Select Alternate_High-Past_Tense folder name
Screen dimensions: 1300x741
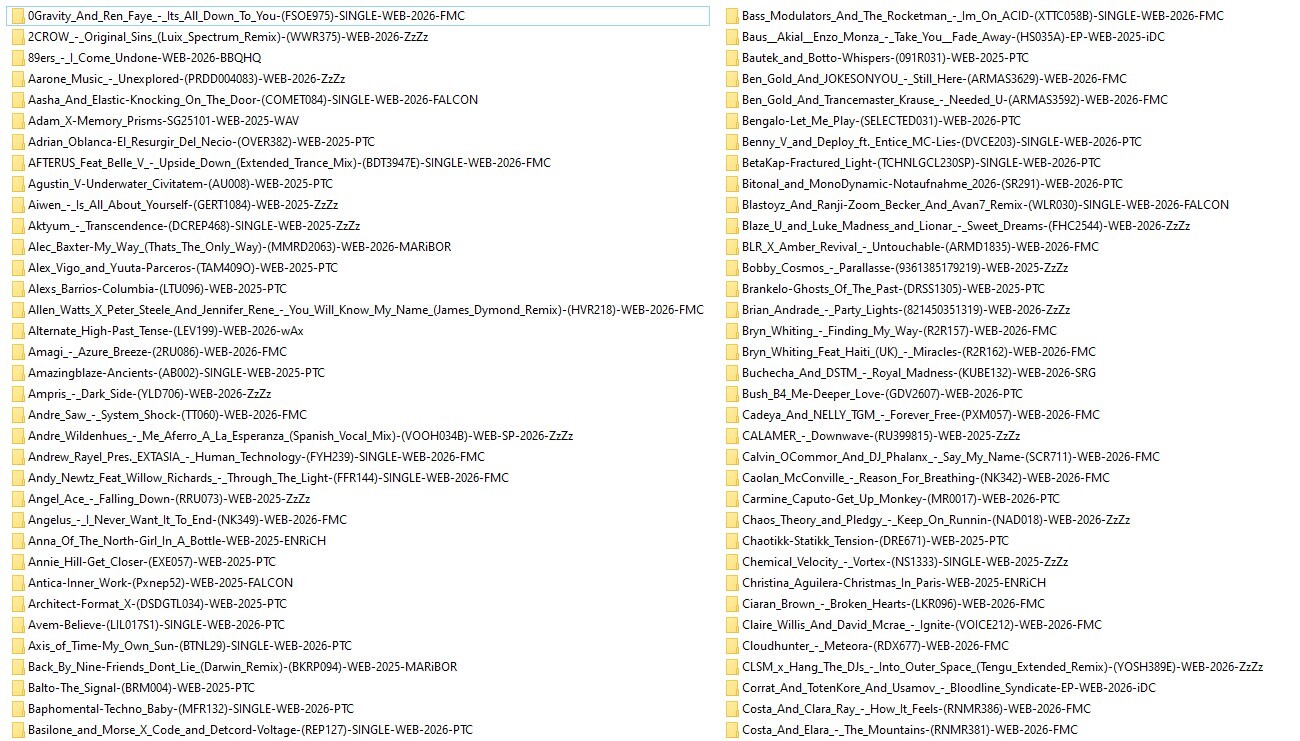click(166, 331)
